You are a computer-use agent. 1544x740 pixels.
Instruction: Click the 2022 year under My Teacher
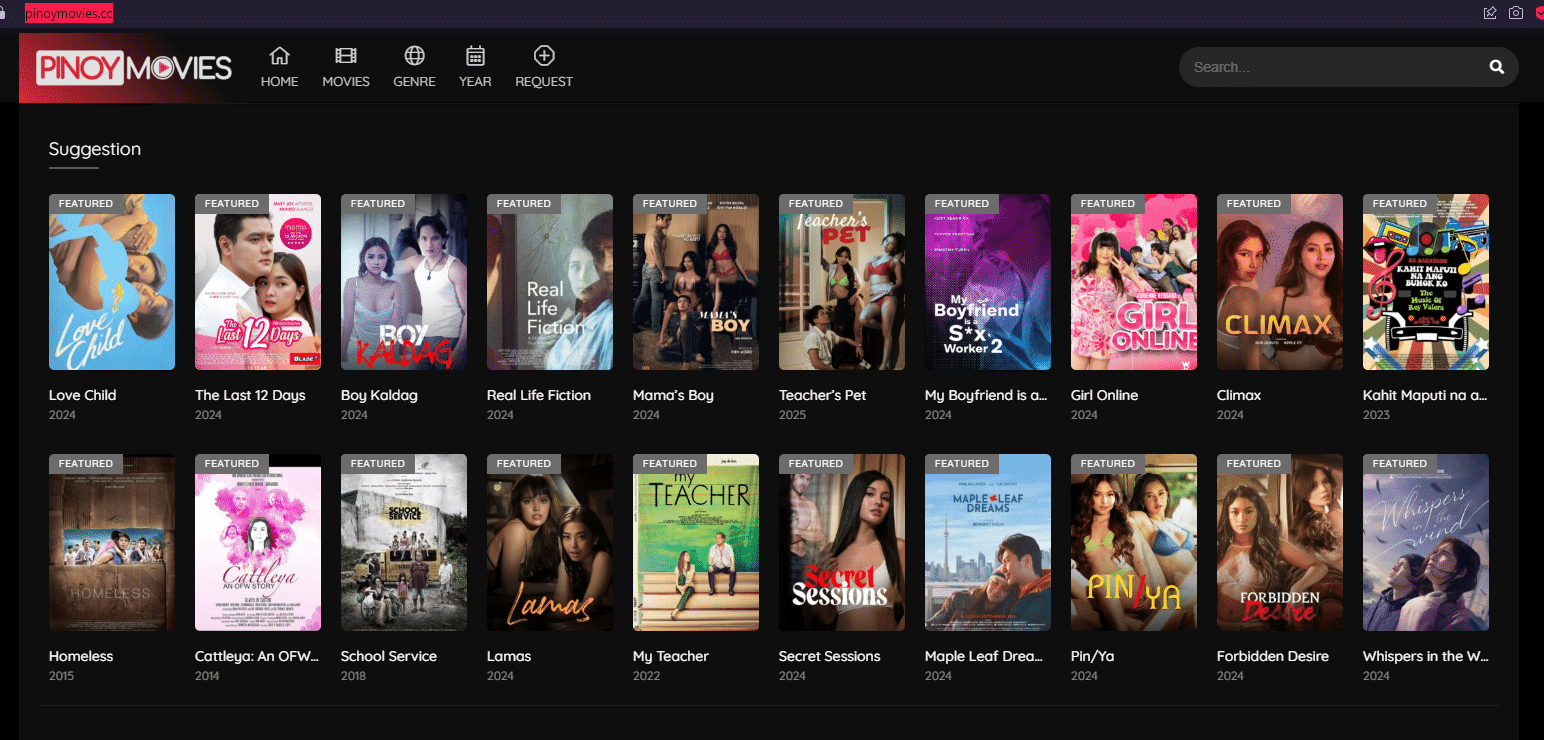pos(646,676)
